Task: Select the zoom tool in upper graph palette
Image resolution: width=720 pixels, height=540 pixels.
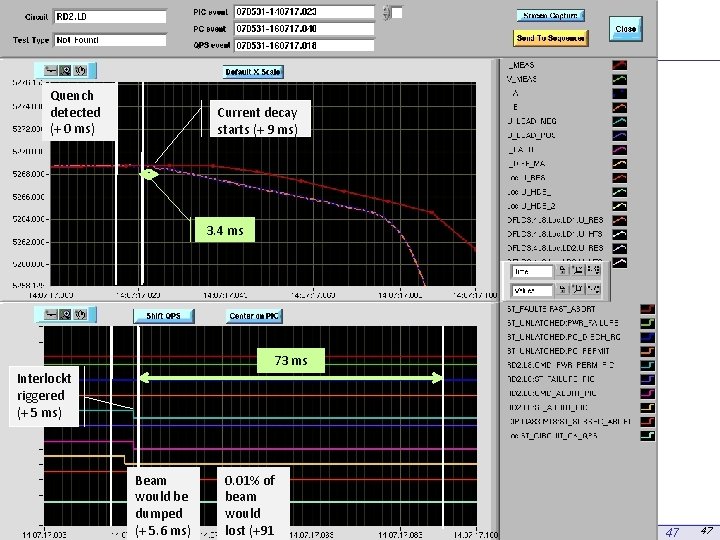Action: click(66, 71)
